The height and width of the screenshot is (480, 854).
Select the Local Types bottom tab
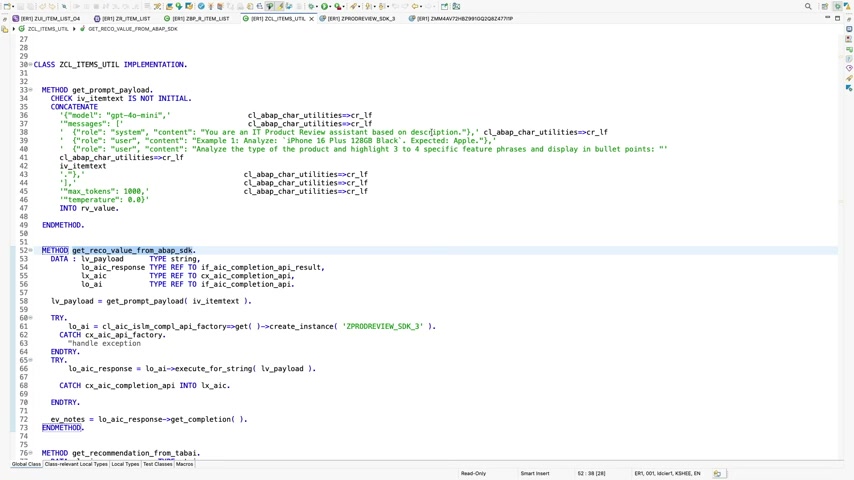click(x=125, y=464)
